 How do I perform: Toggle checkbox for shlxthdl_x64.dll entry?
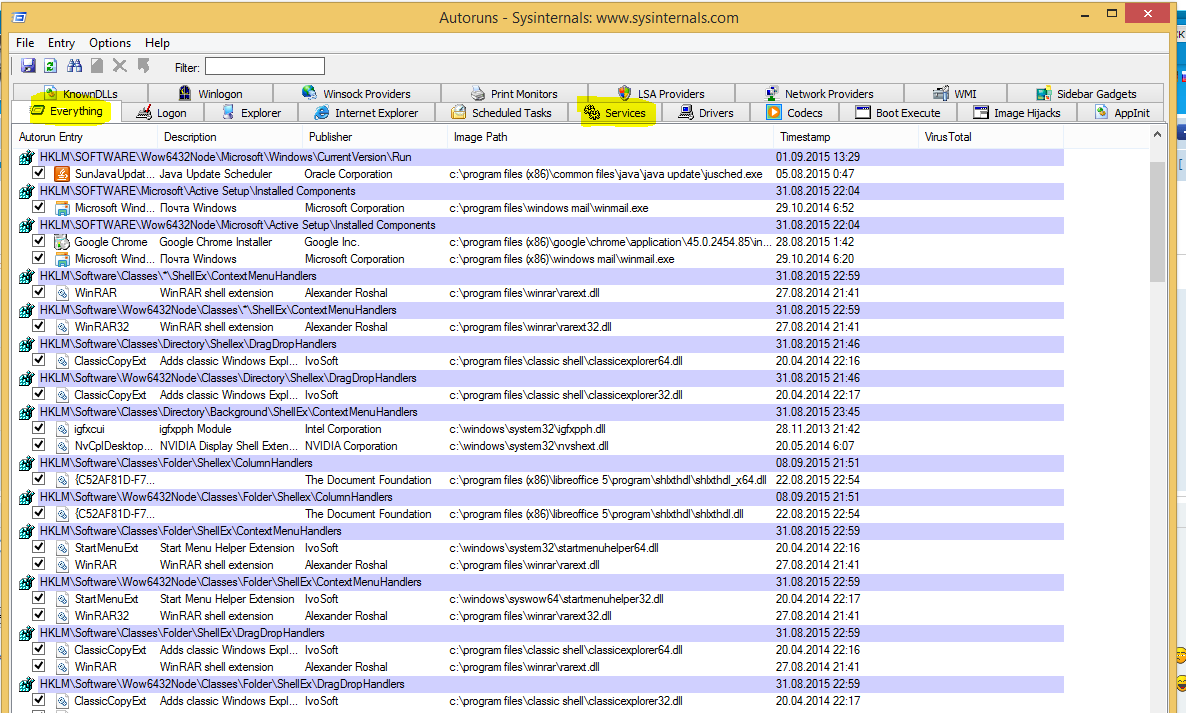pos(39,479)
